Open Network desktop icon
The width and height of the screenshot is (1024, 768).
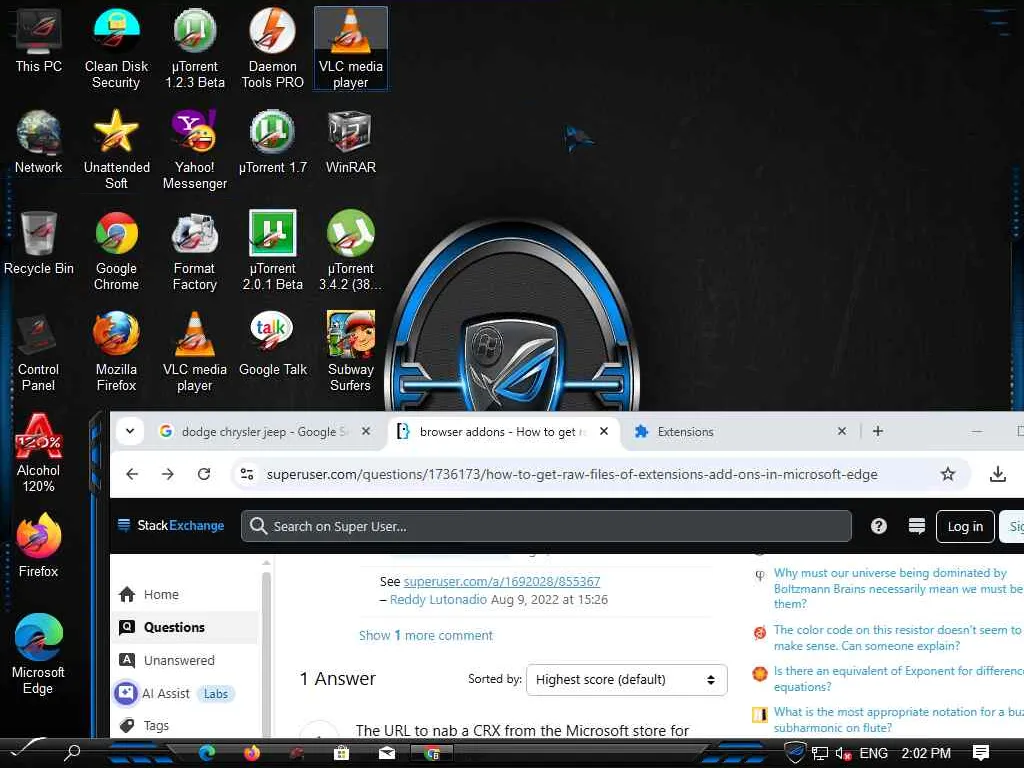coord(39,144)
